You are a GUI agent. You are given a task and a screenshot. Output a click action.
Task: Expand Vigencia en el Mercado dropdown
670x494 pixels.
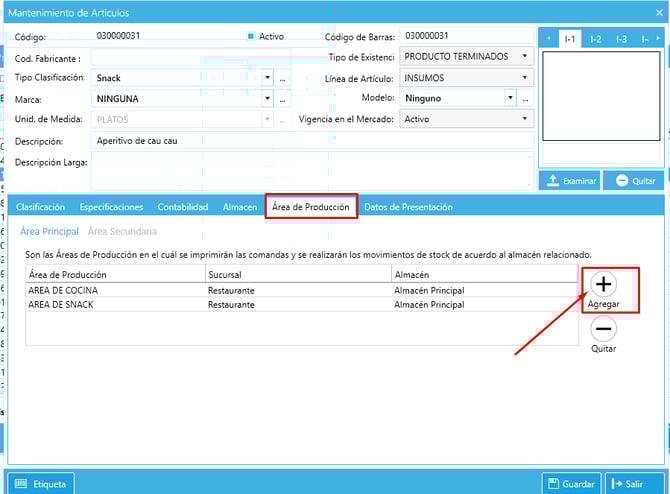[x=525, y=119]
